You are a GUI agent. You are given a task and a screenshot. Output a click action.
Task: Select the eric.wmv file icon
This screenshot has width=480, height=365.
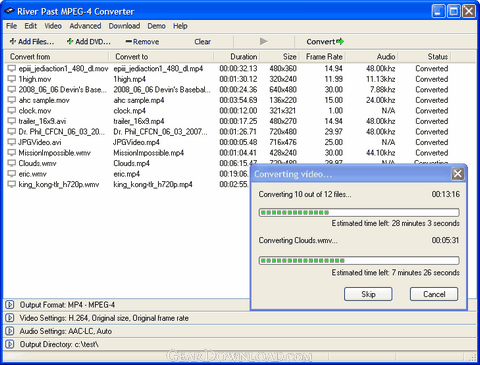tap(12, 174)
